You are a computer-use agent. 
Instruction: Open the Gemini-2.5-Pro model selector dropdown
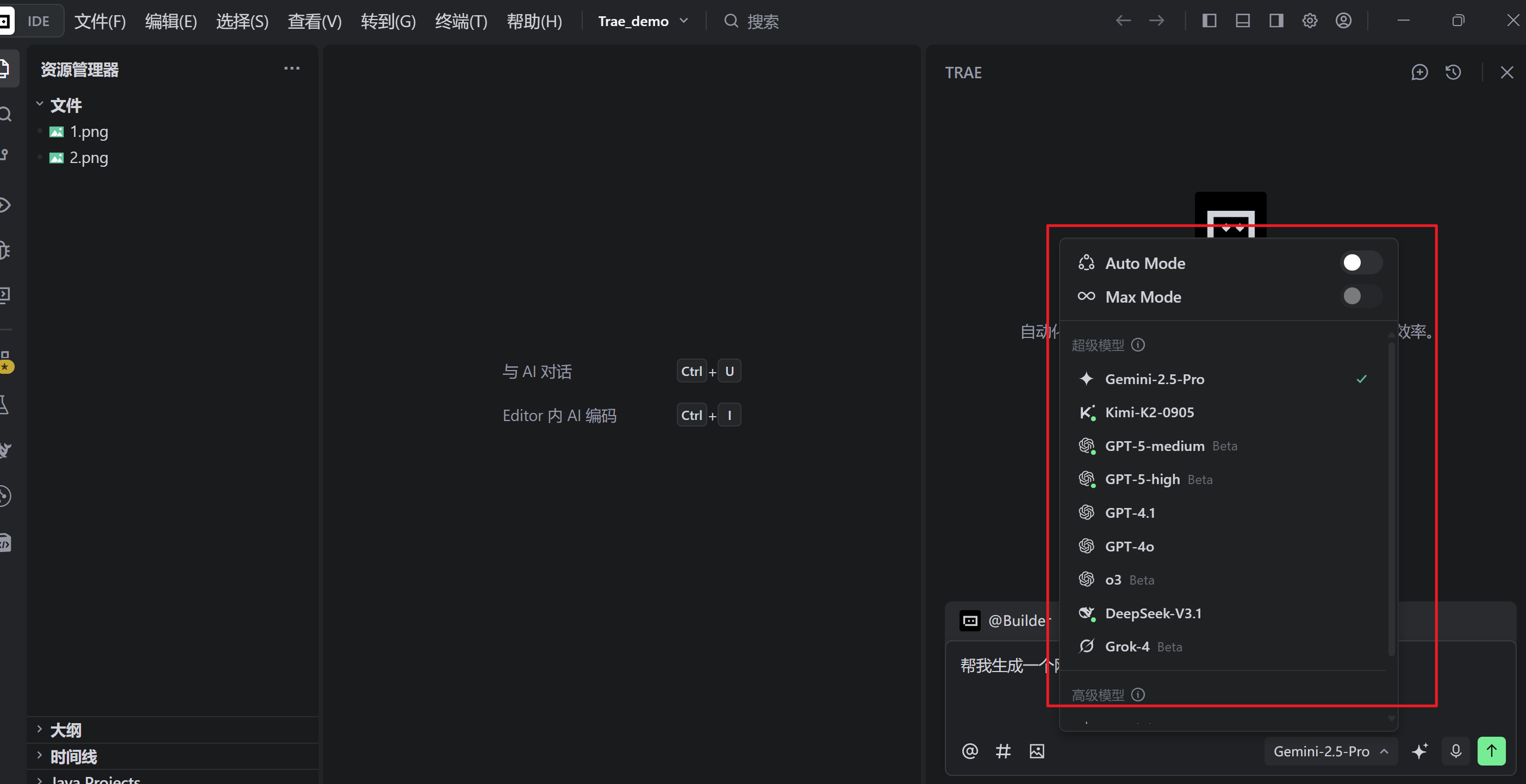point(1330,751)
